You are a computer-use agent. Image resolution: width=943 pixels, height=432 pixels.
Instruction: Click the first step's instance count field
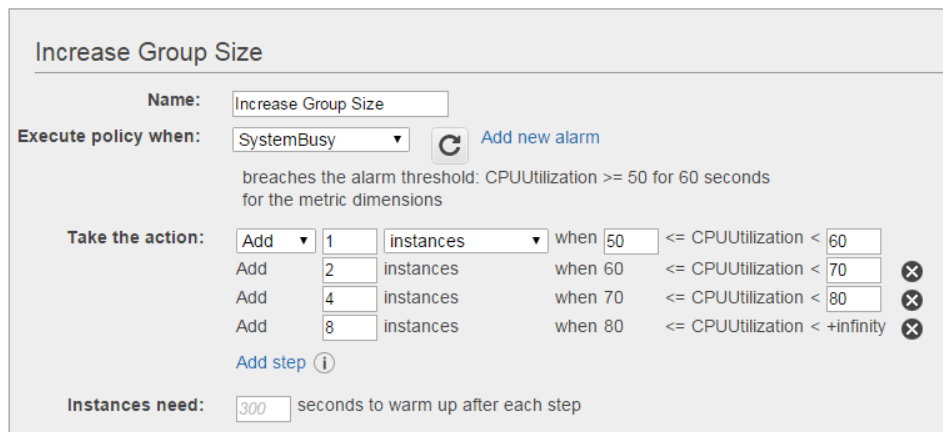349,241
